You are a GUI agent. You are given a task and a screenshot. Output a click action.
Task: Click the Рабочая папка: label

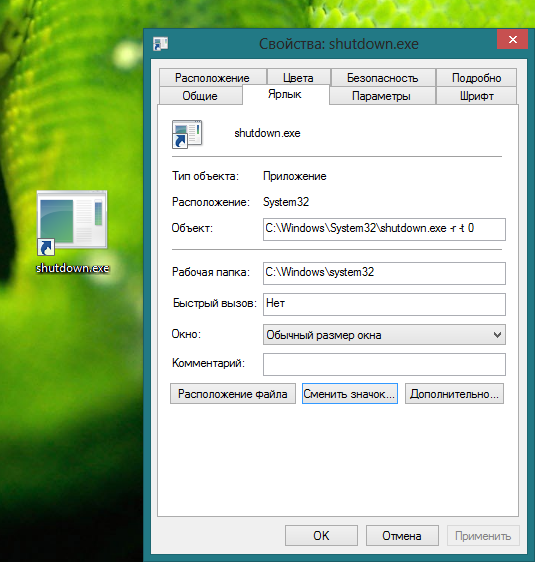pyautogui.click(x=211, y=272)
